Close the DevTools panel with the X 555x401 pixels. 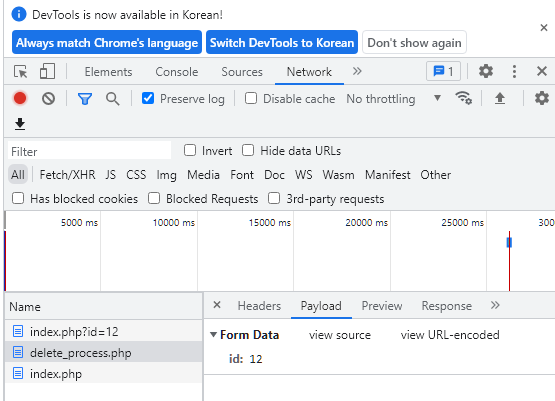pyautogui.click(x=542, y=71)
